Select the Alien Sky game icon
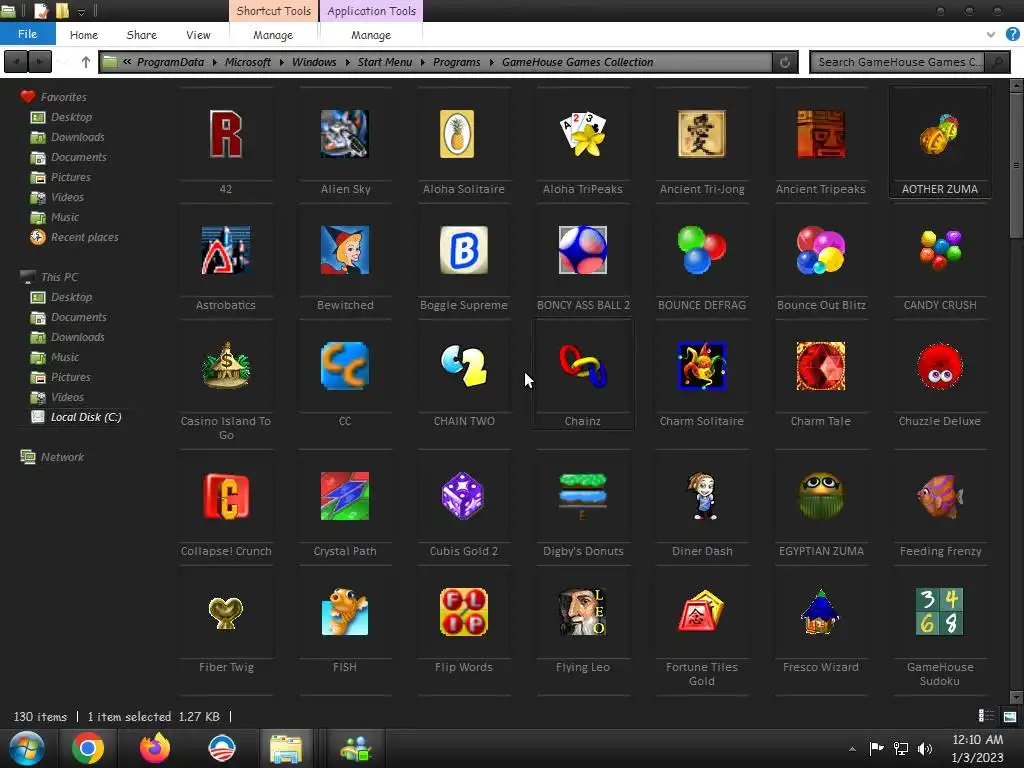The height and width of the screenshot is (768, 1024). pyautogui.click(x=345, y=135)
